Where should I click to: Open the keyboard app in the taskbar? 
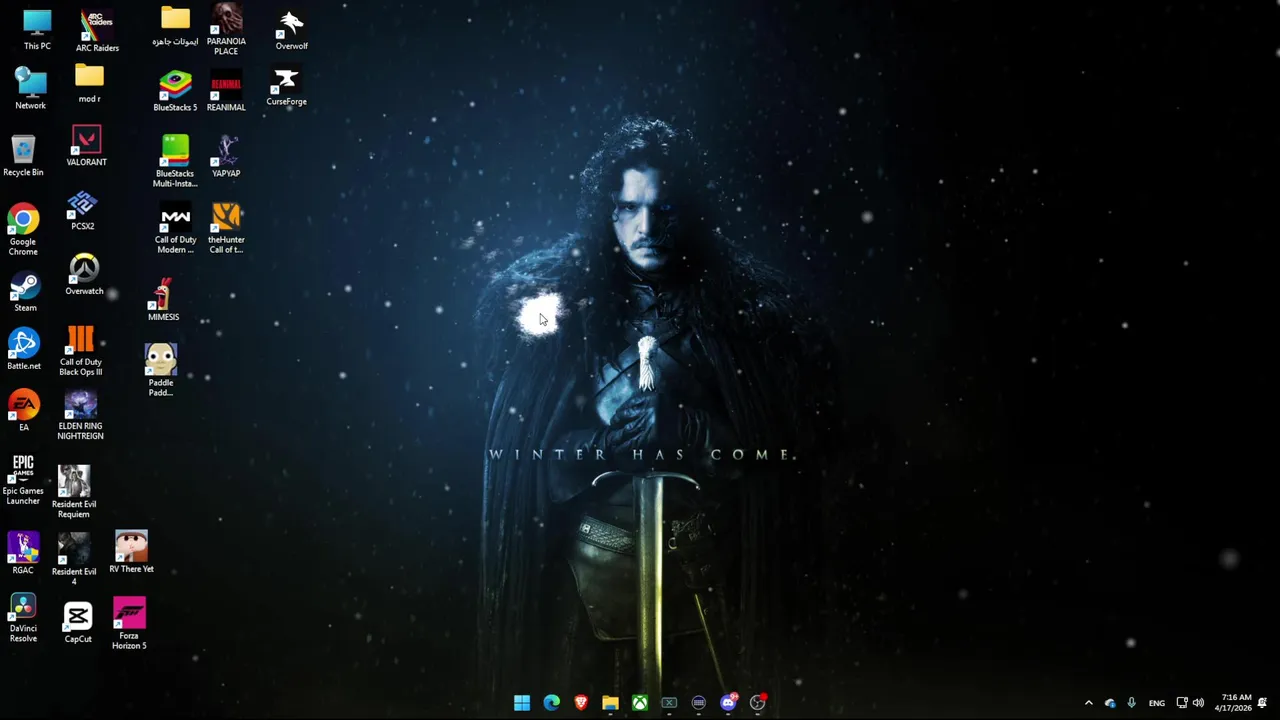699,703
